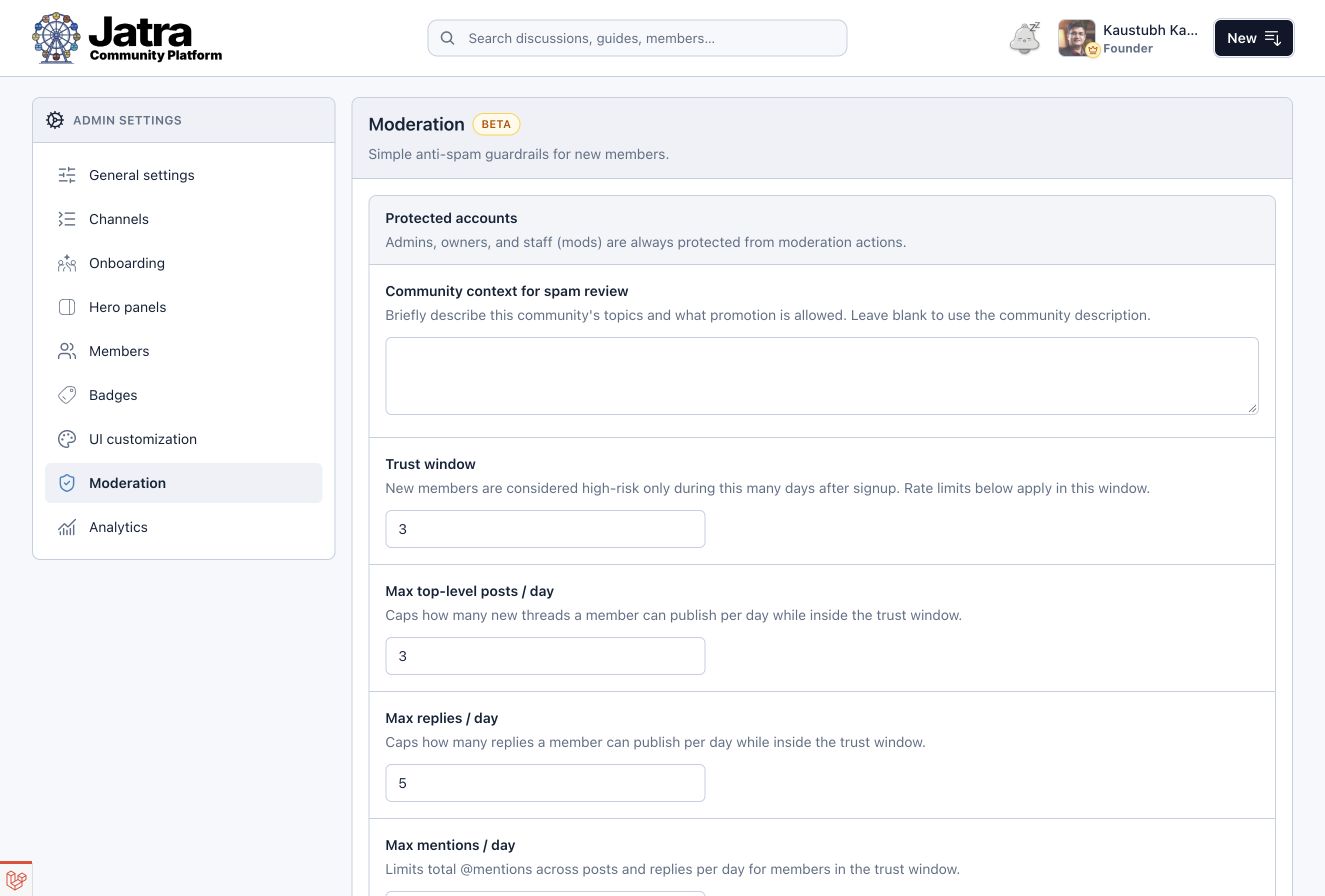Navigate to Badges settings

(184, 395)
